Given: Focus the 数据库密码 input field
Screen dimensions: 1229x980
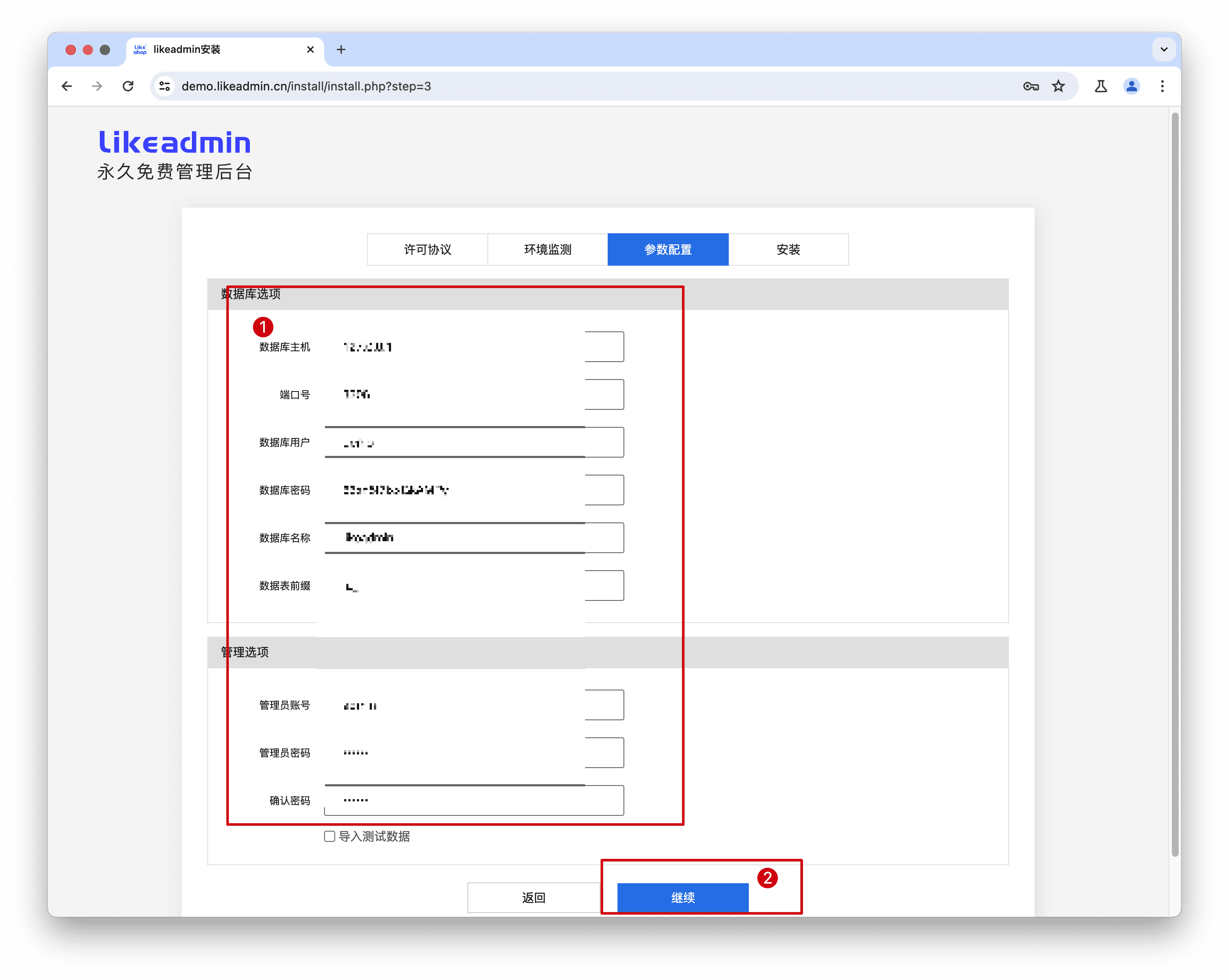Looking at the screenshot, I should [474, 490].
